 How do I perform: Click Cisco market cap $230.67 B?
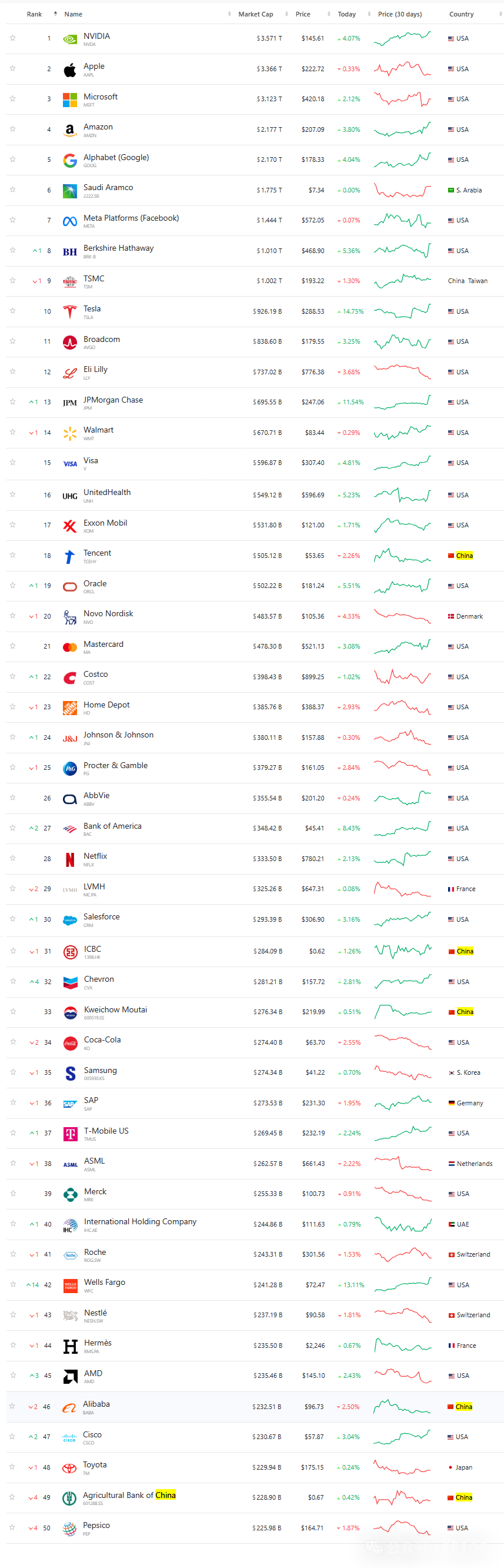(x=267, y=1437)
